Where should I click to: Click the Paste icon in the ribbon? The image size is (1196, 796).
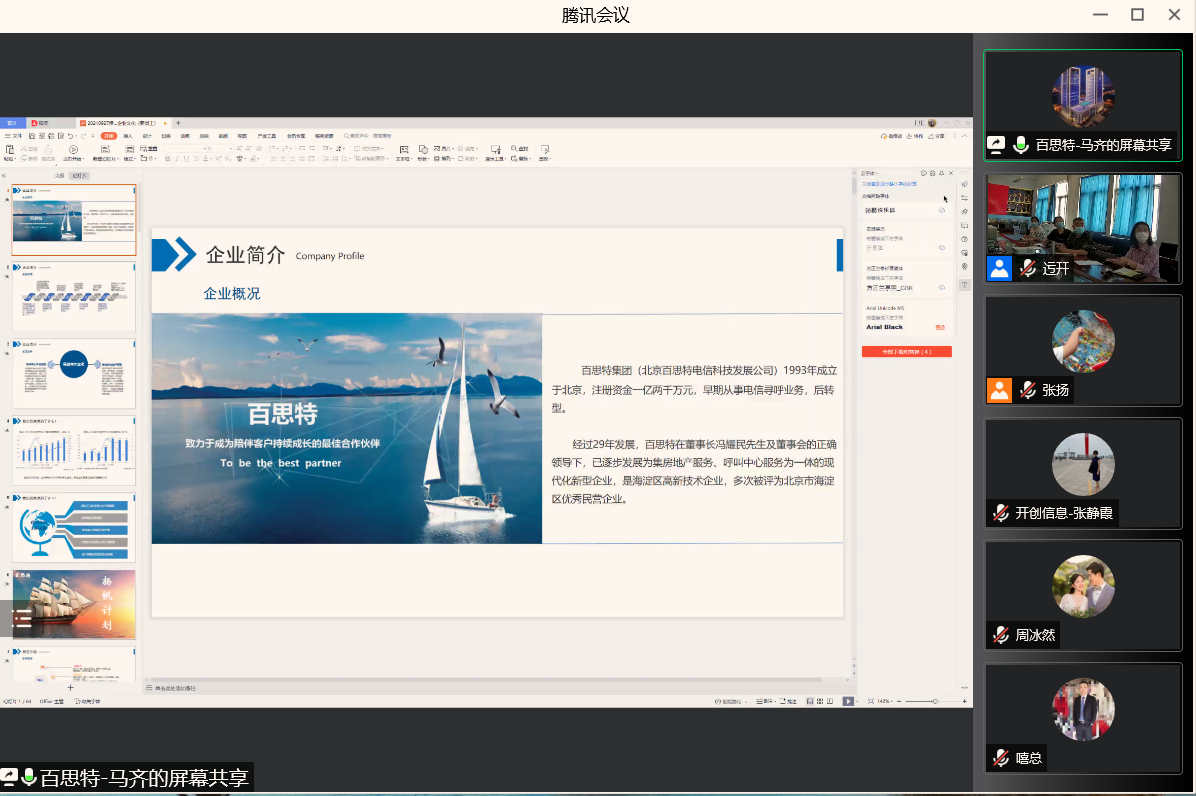click(x=9, y=151)
